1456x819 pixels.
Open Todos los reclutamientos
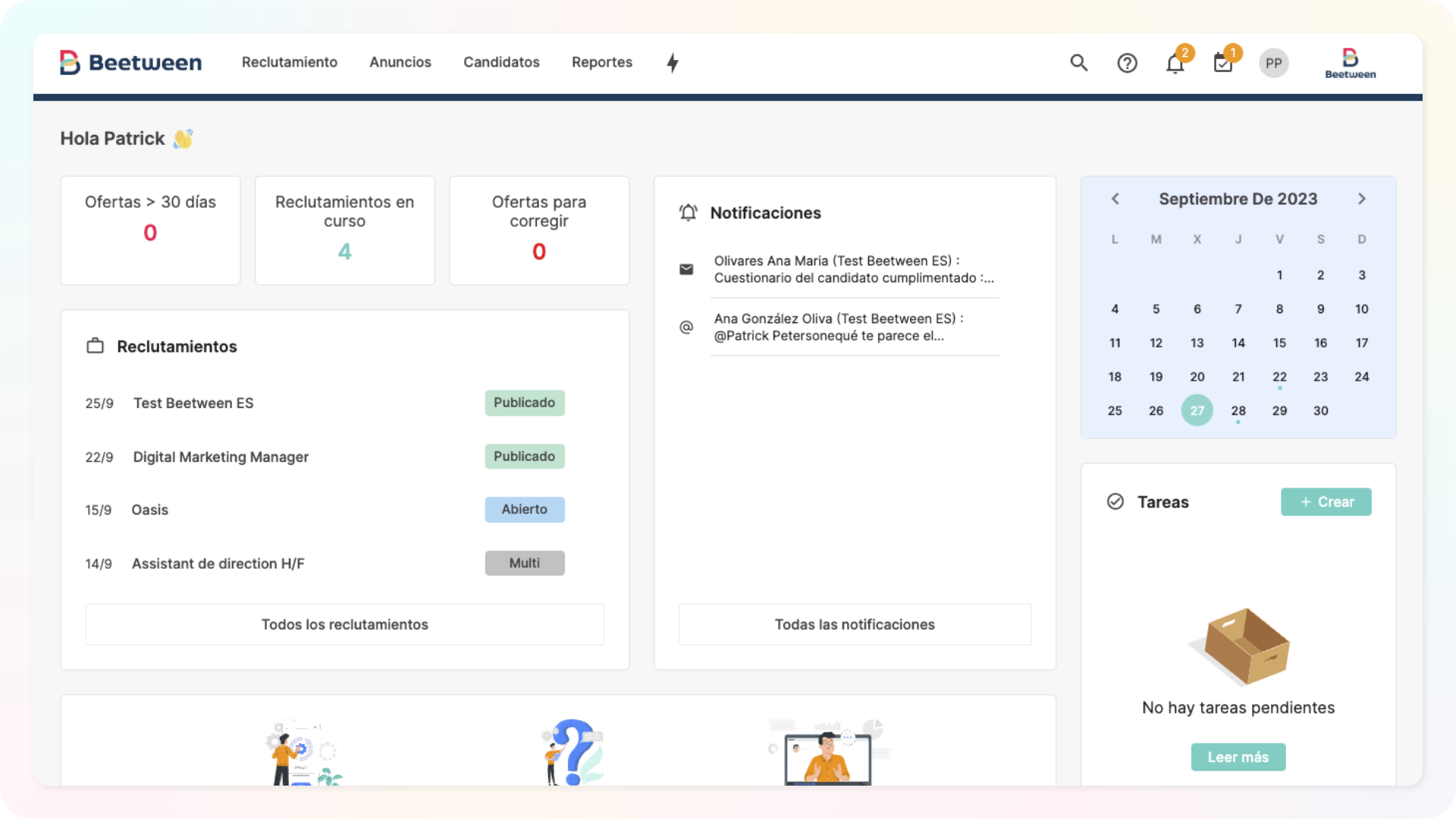(x=344, y=624)
